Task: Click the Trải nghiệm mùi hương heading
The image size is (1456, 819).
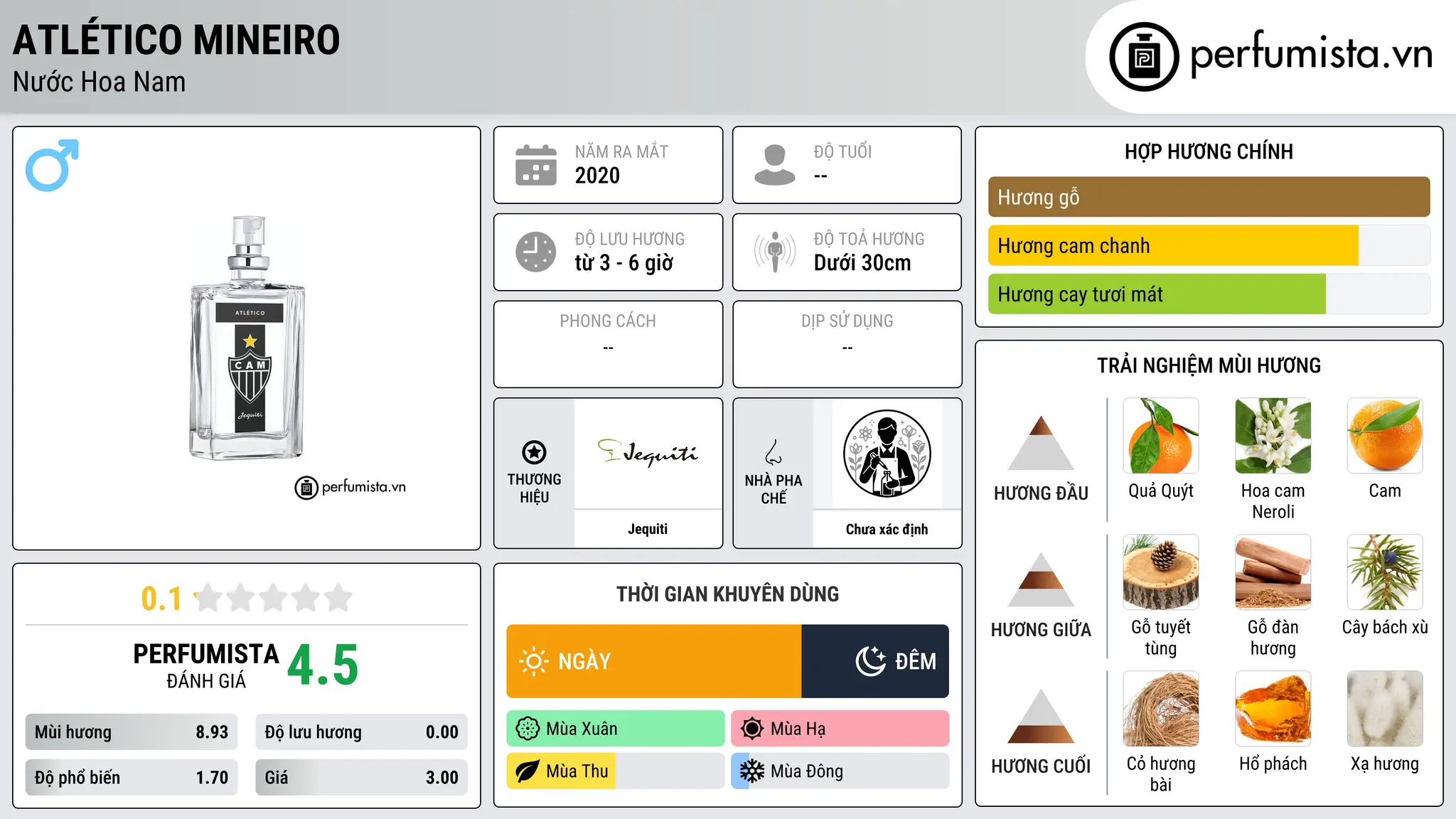Action: (x=1209, y=365)
